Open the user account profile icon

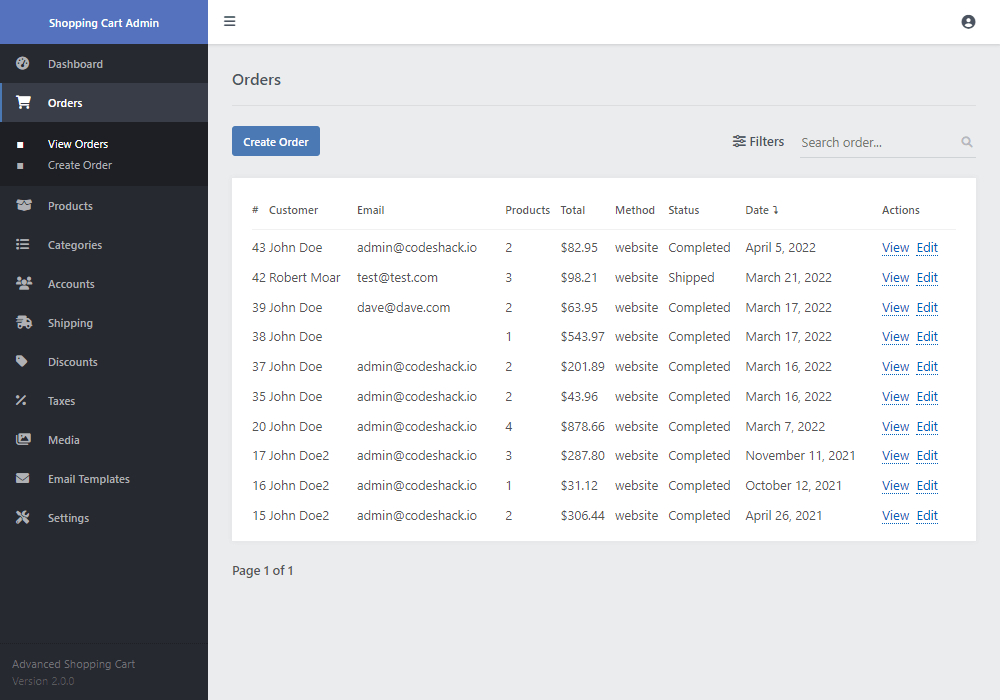click(968, 22)
